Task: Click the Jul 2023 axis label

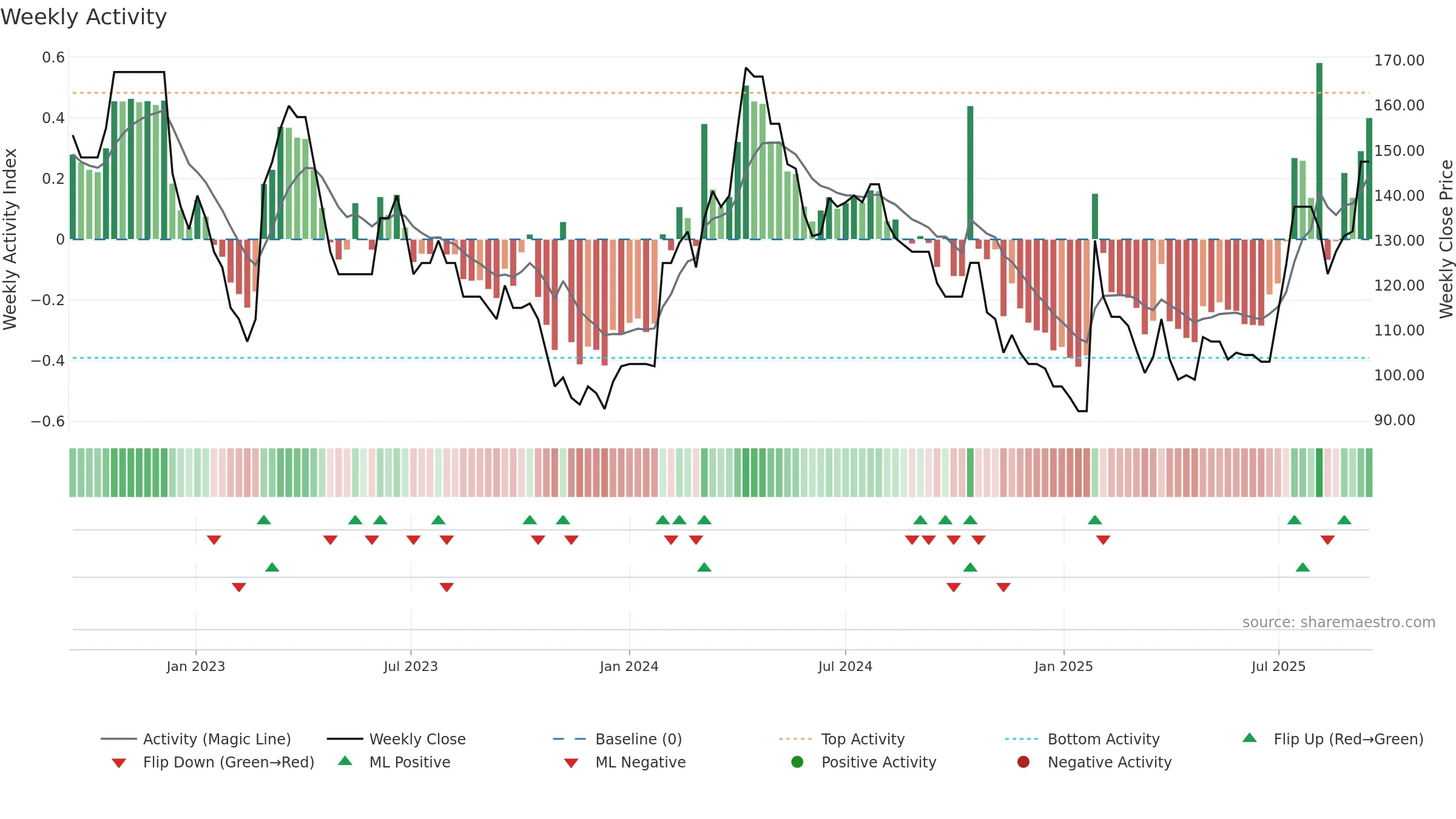Action: pyautogui.click(x=411, y=666)
